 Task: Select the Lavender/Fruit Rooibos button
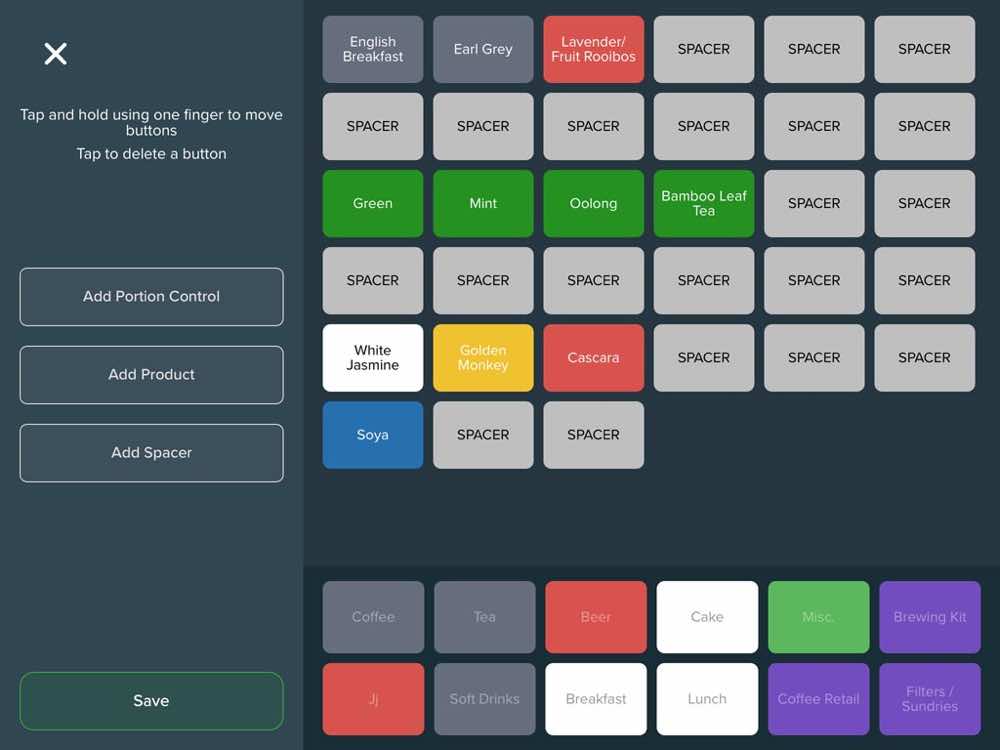click(593, 49)
